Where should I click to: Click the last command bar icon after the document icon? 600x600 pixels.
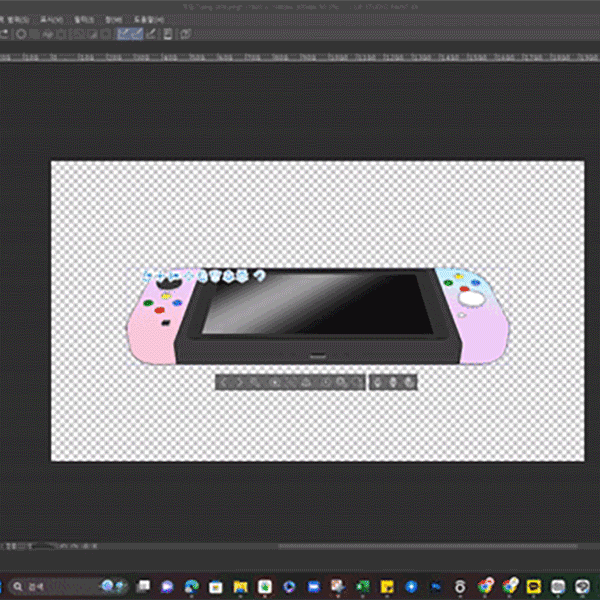click(186, 34)
